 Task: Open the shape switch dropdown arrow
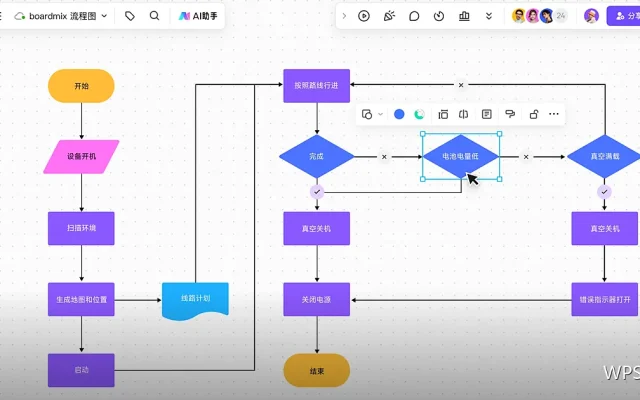coord(380,114)
